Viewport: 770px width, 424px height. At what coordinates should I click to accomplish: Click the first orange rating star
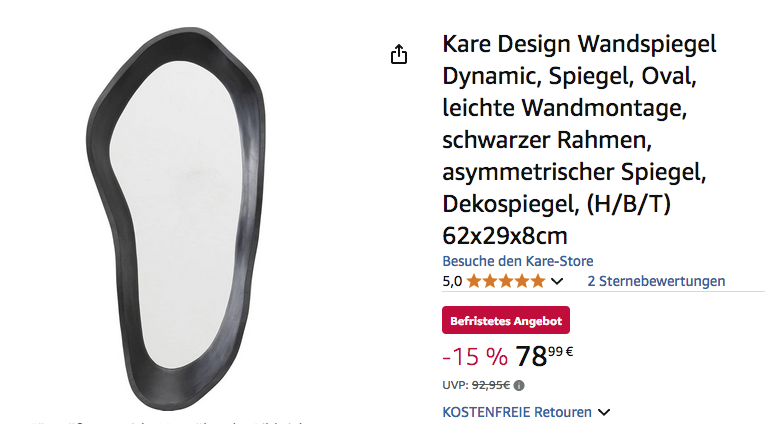(x=474, y=282)
